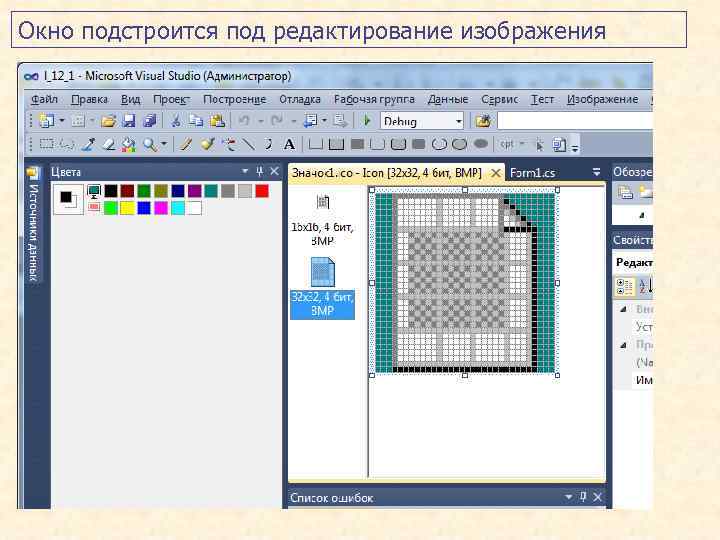Pick the magenta color swatch
720x540 pixels.
161,208
